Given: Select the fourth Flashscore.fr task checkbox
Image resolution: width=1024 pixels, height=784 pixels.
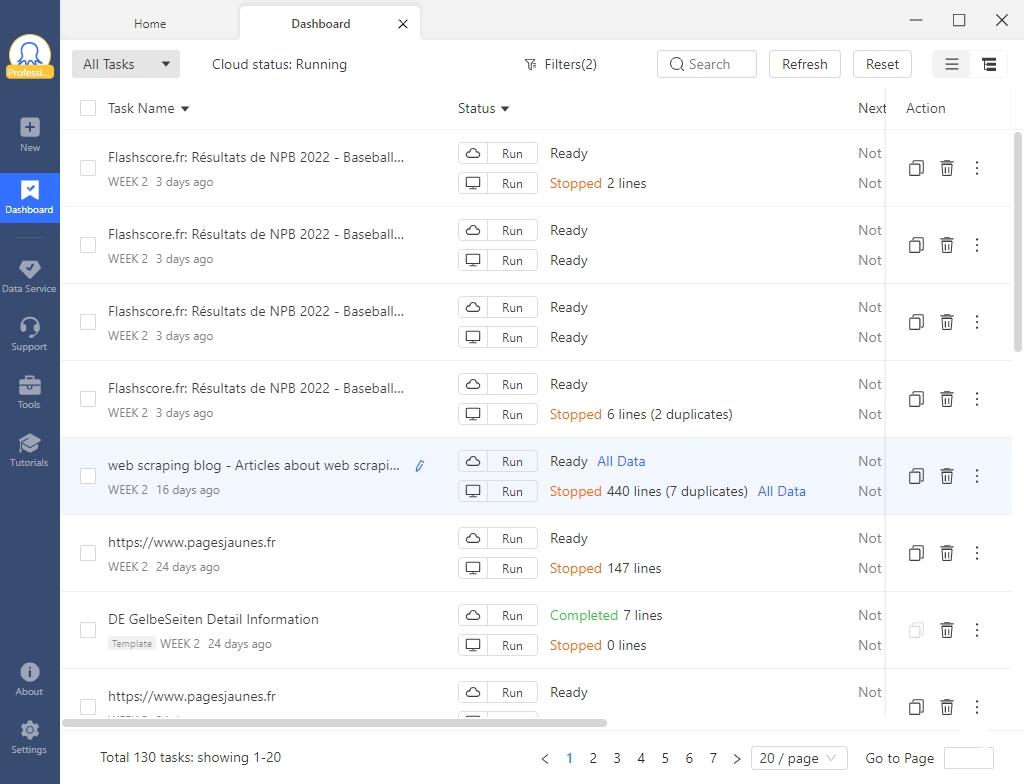Looking at the screenshot, I should click(x=88, y=399).
